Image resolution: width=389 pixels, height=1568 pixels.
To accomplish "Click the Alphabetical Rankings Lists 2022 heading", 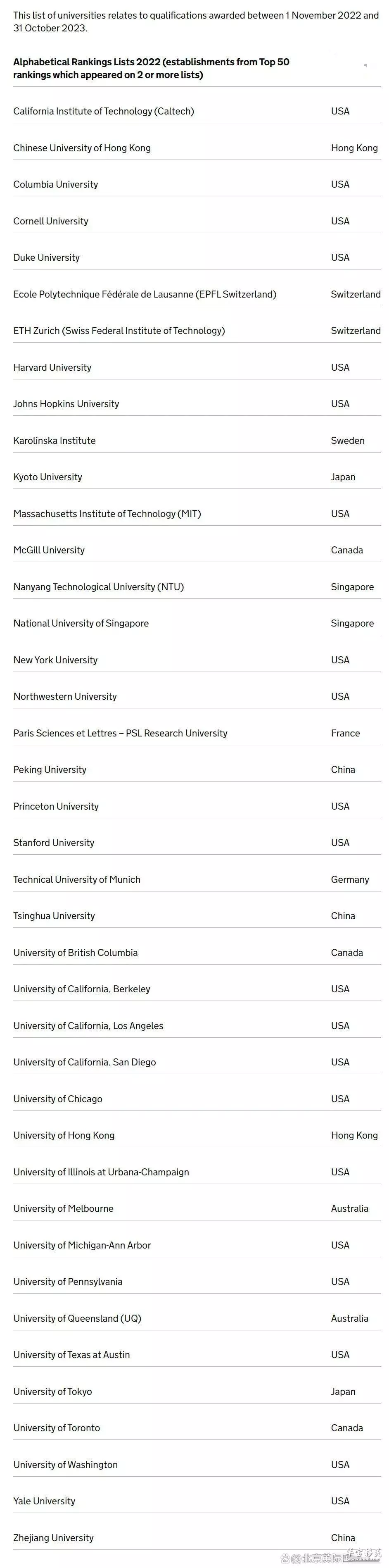I will point(151,68).
